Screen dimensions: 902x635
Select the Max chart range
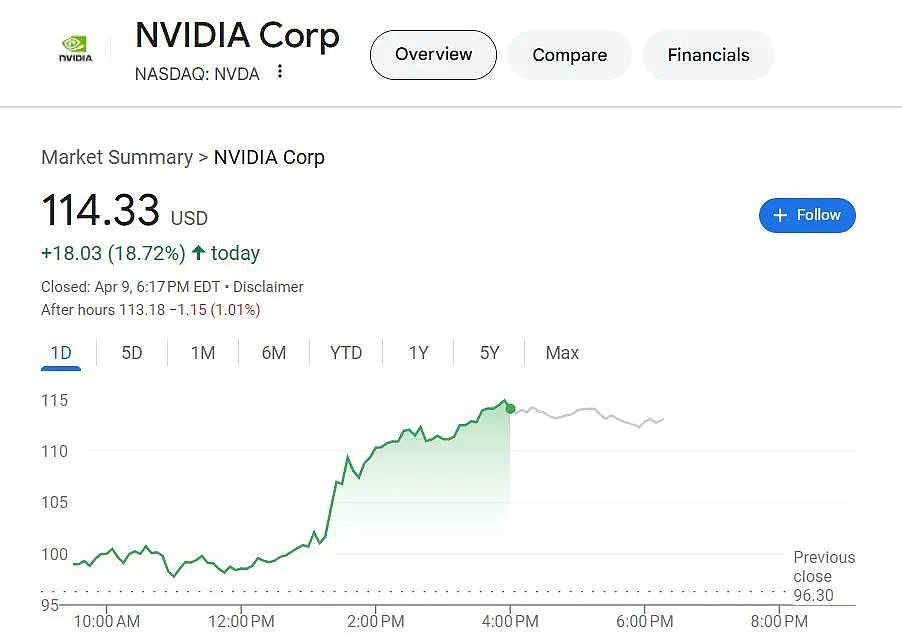tap(562, 353)
